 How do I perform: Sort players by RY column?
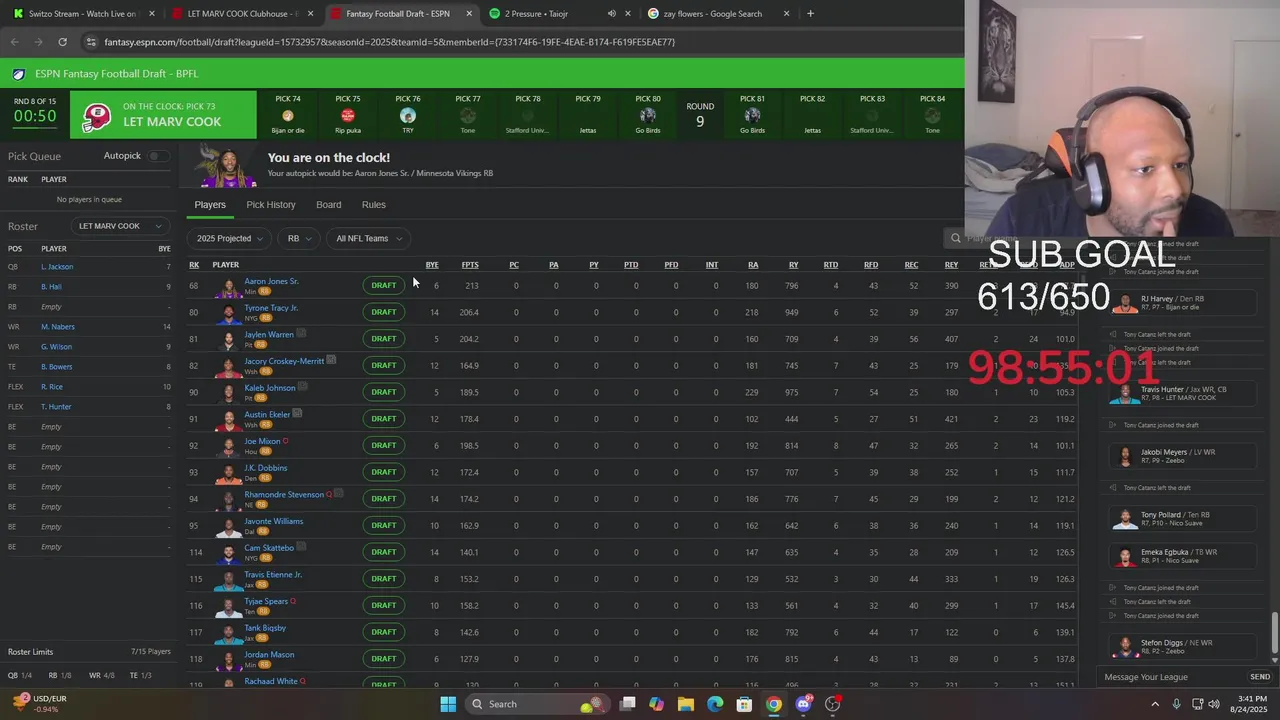(793, 265)
